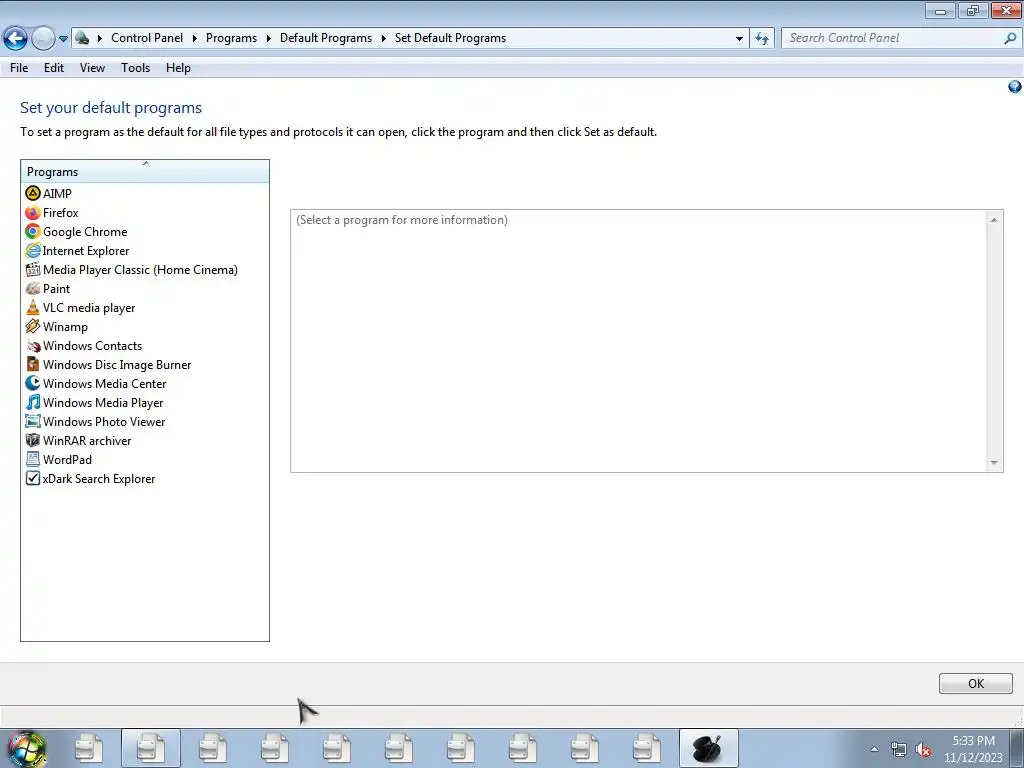Click the description pane scroll up arrow

[994, 220]
